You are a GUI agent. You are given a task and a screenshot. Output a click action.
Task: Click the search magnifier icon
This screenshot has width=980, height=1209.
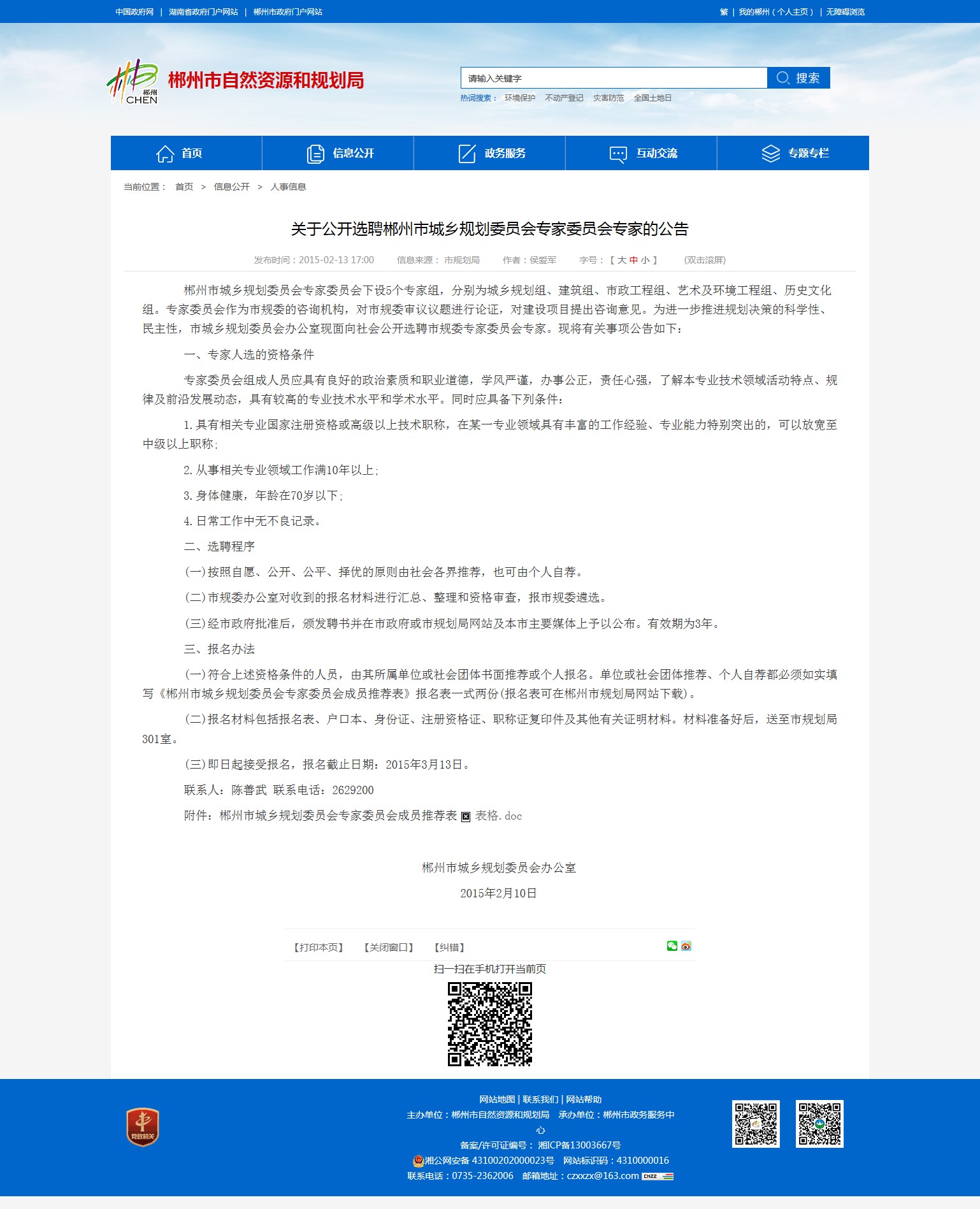pyautogui.click(x=782, y=78)
